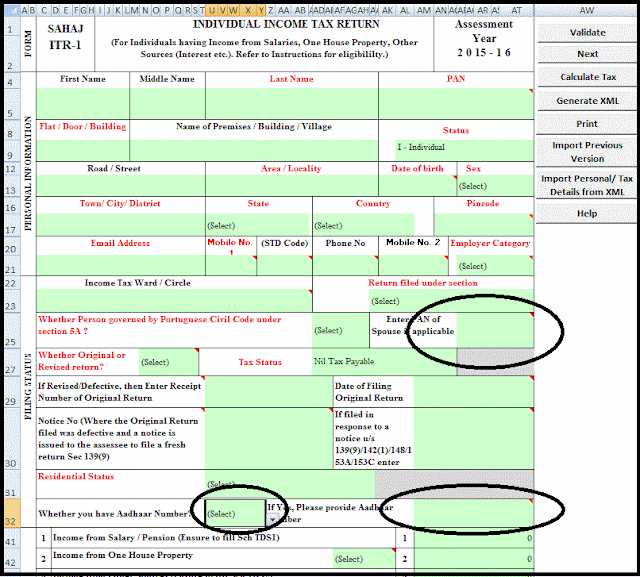This screenshot has width=640, height=577.
Task: Click the Print button
Action: click(x=587, y=124)
